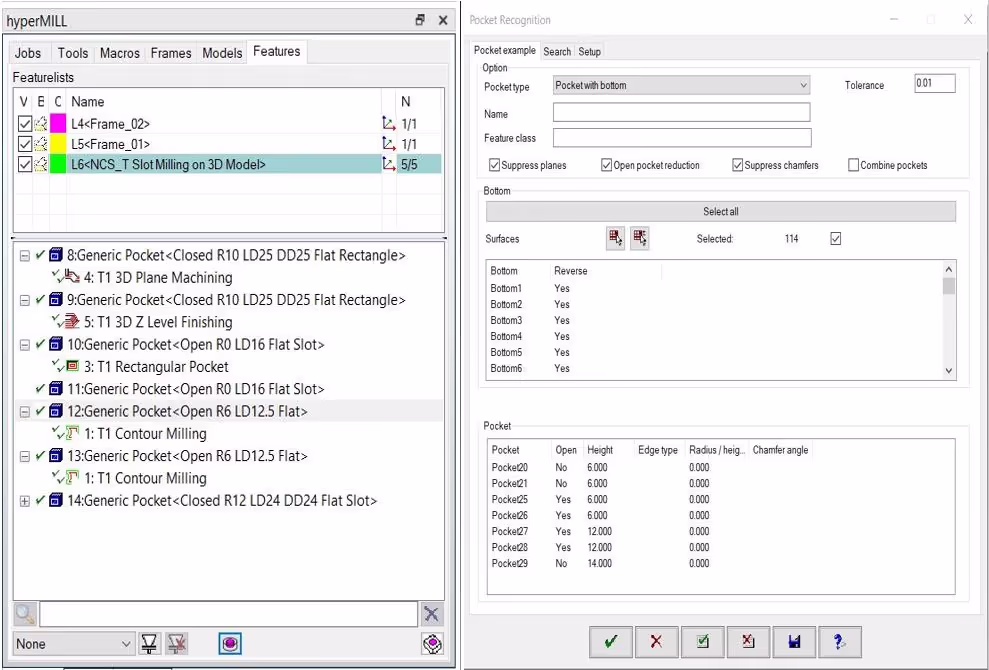989x670 pixels.
Task: Click the green color swatch of L6 featurelist
Action: (x=58, y=164)
